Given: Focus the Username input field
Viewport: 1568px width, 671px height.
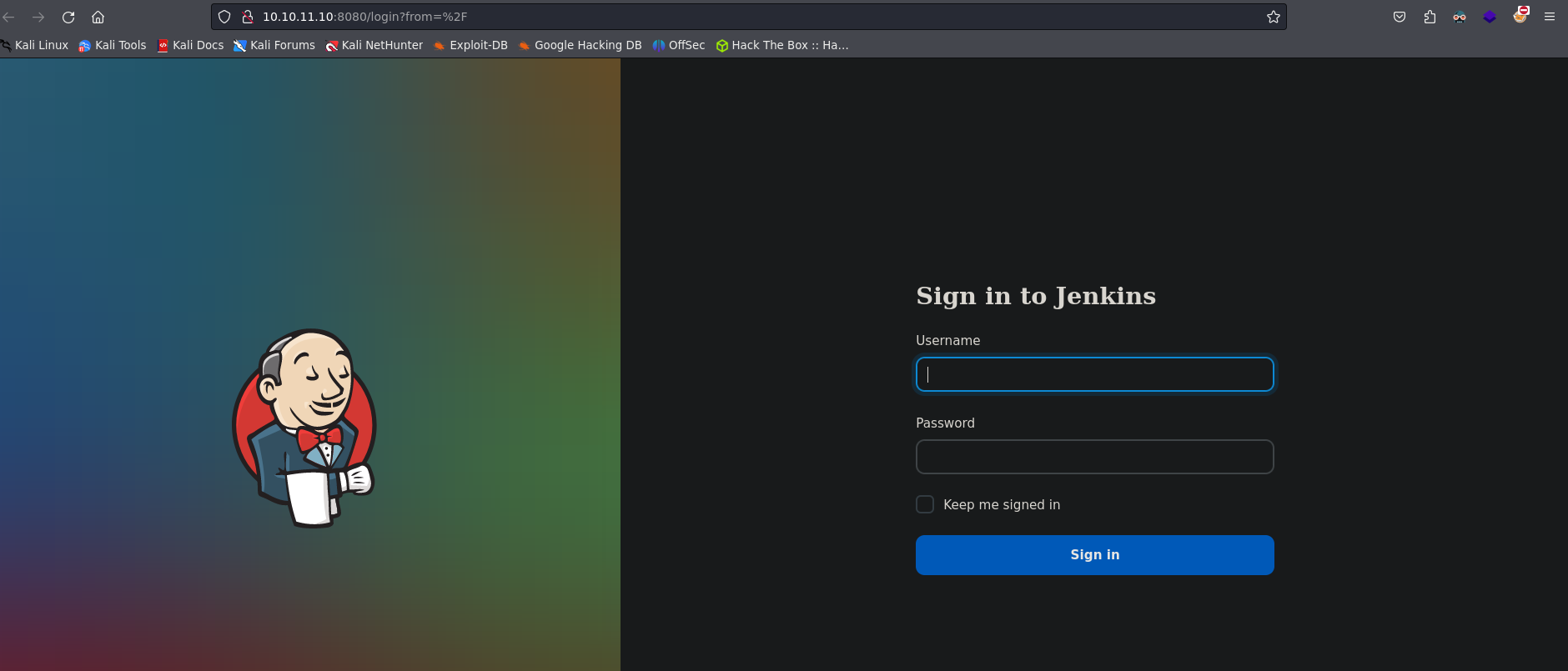Looking at the screenshot, I should pos(1094,374).
